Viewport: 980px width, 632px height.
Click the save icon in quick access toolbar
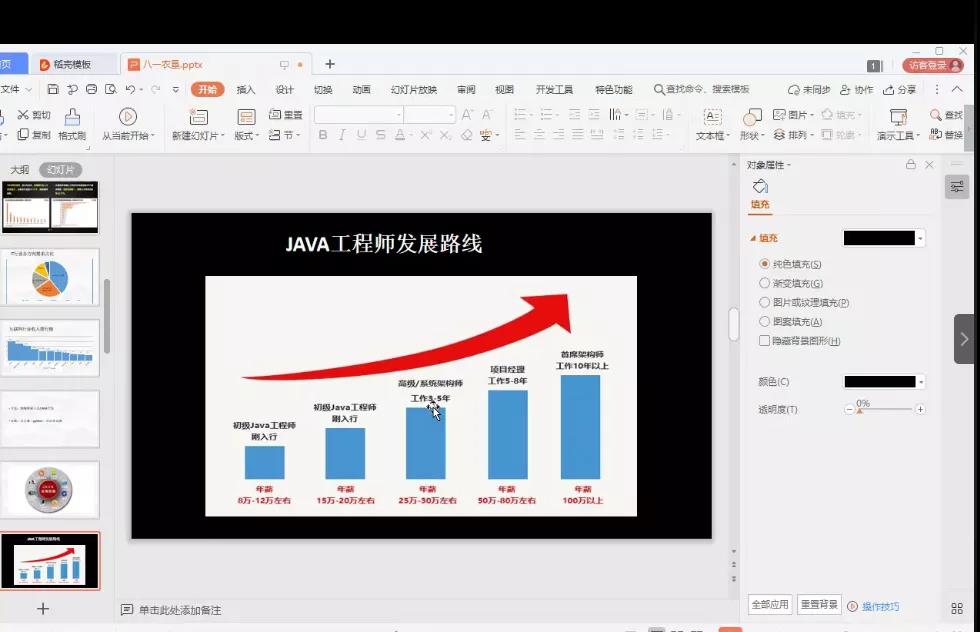pyautogui.click(x=53, y=90)
